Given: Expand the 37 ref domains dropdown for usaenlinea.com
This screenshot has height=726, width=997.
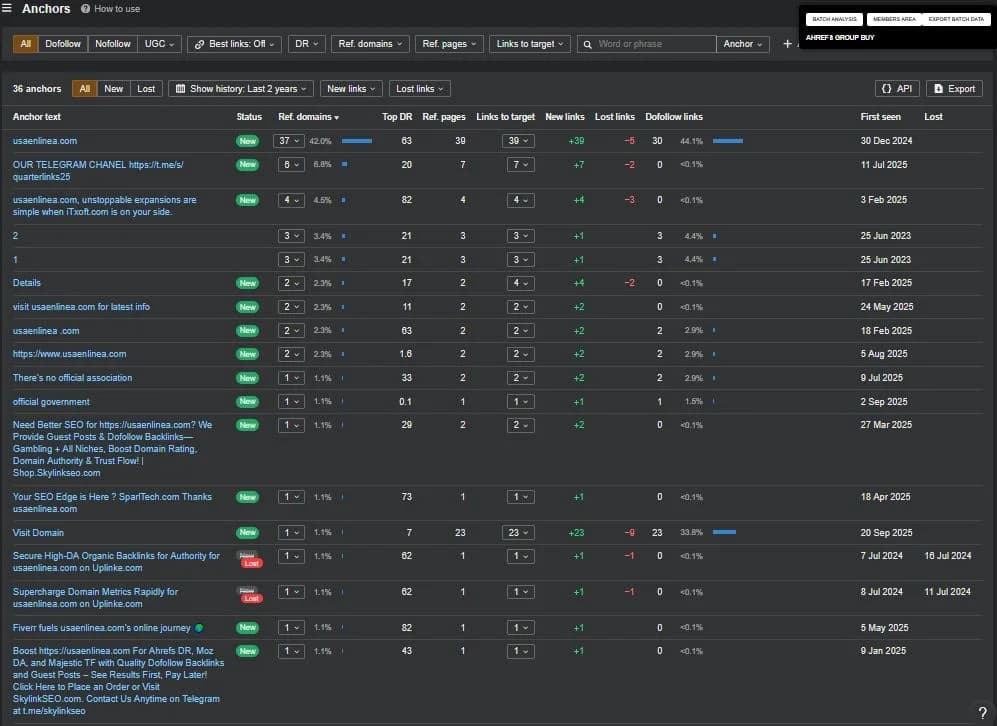Looking at the screenshot, I should click(289, 141).
